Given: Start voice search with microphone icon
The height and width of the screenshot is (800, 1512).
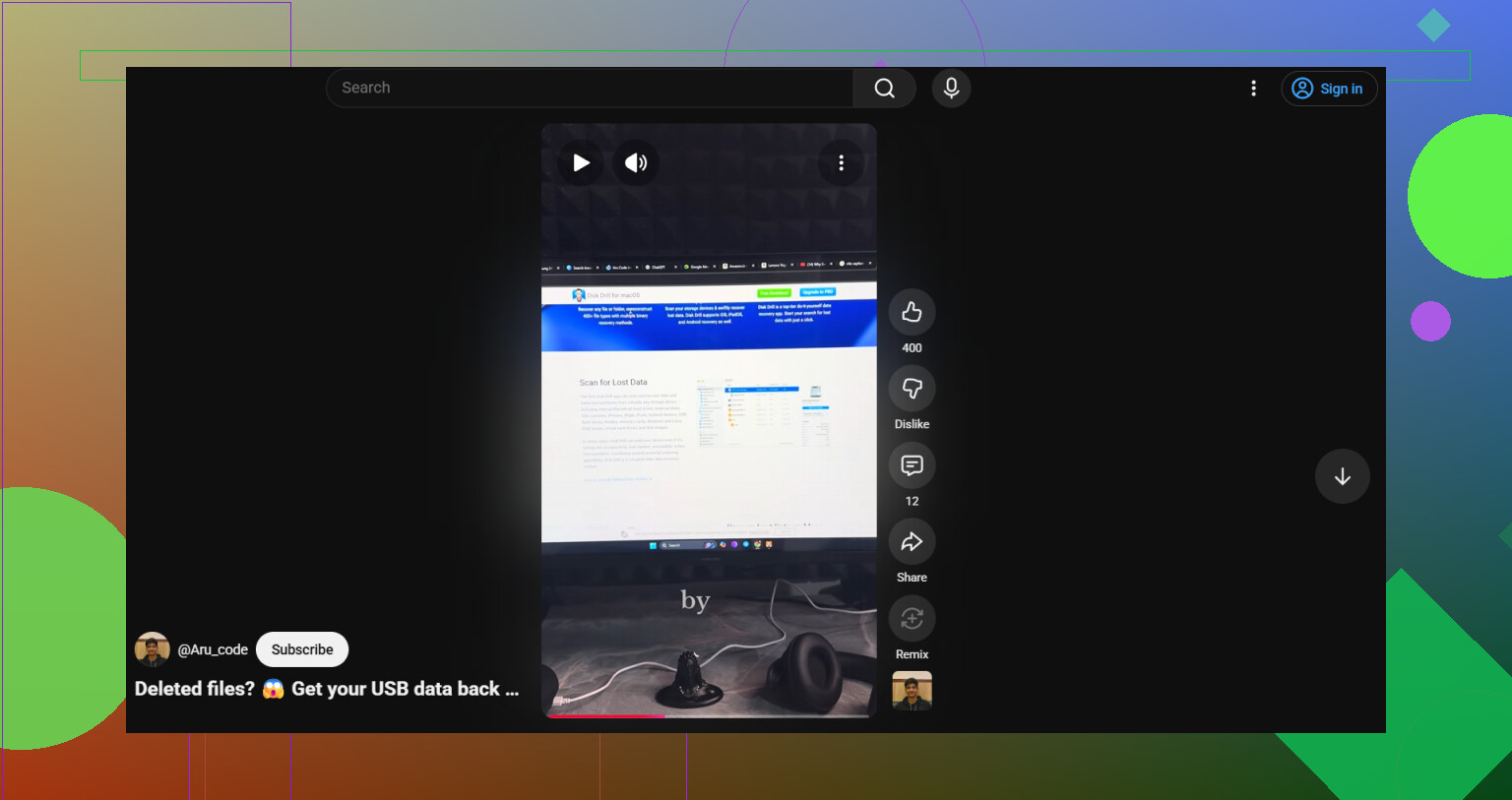Looking at the screenshot, I should coord(951,88).
